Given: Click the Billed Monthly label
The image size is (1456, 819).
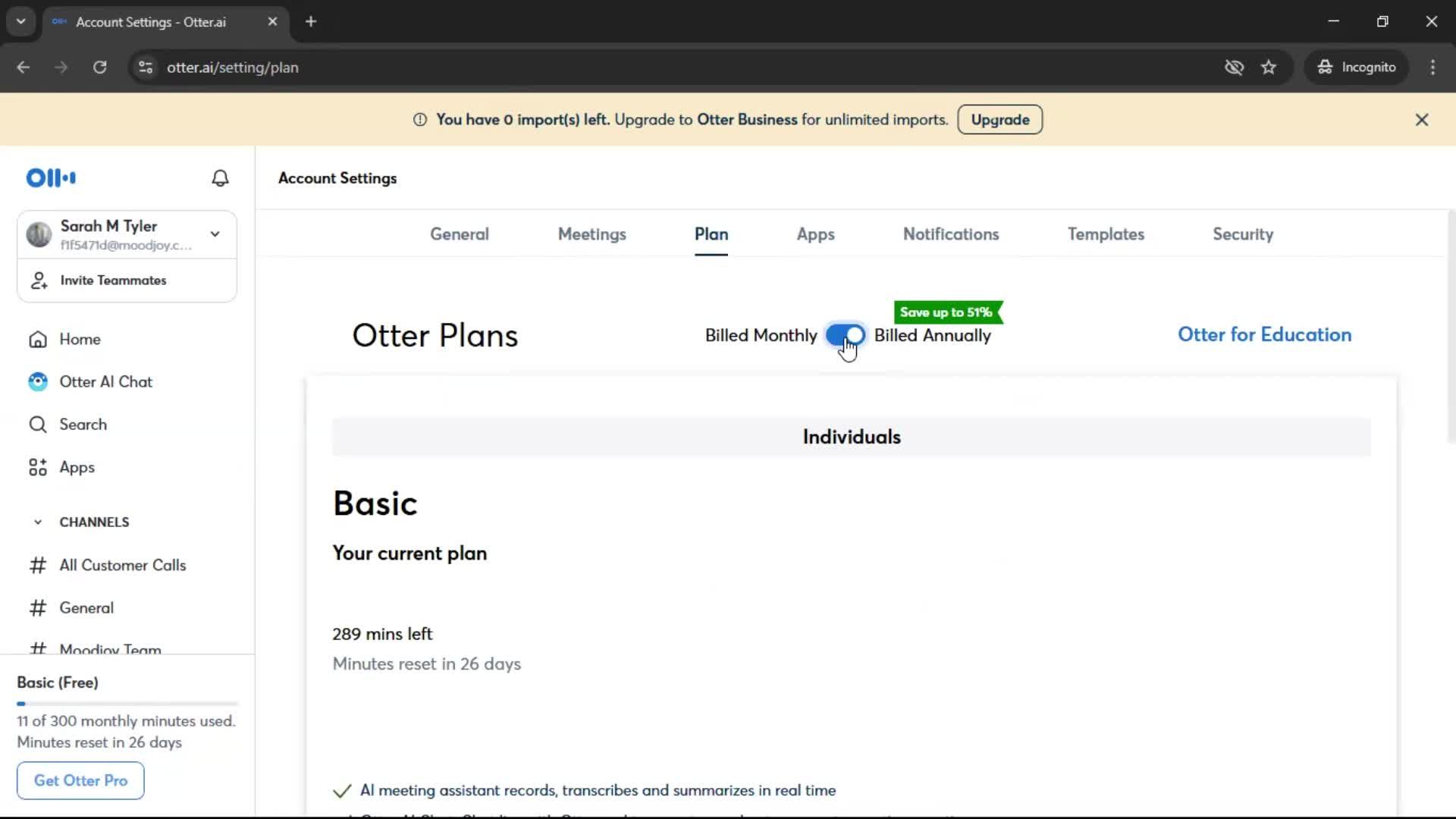Looking at the screenshot, I should click(761, 335).
